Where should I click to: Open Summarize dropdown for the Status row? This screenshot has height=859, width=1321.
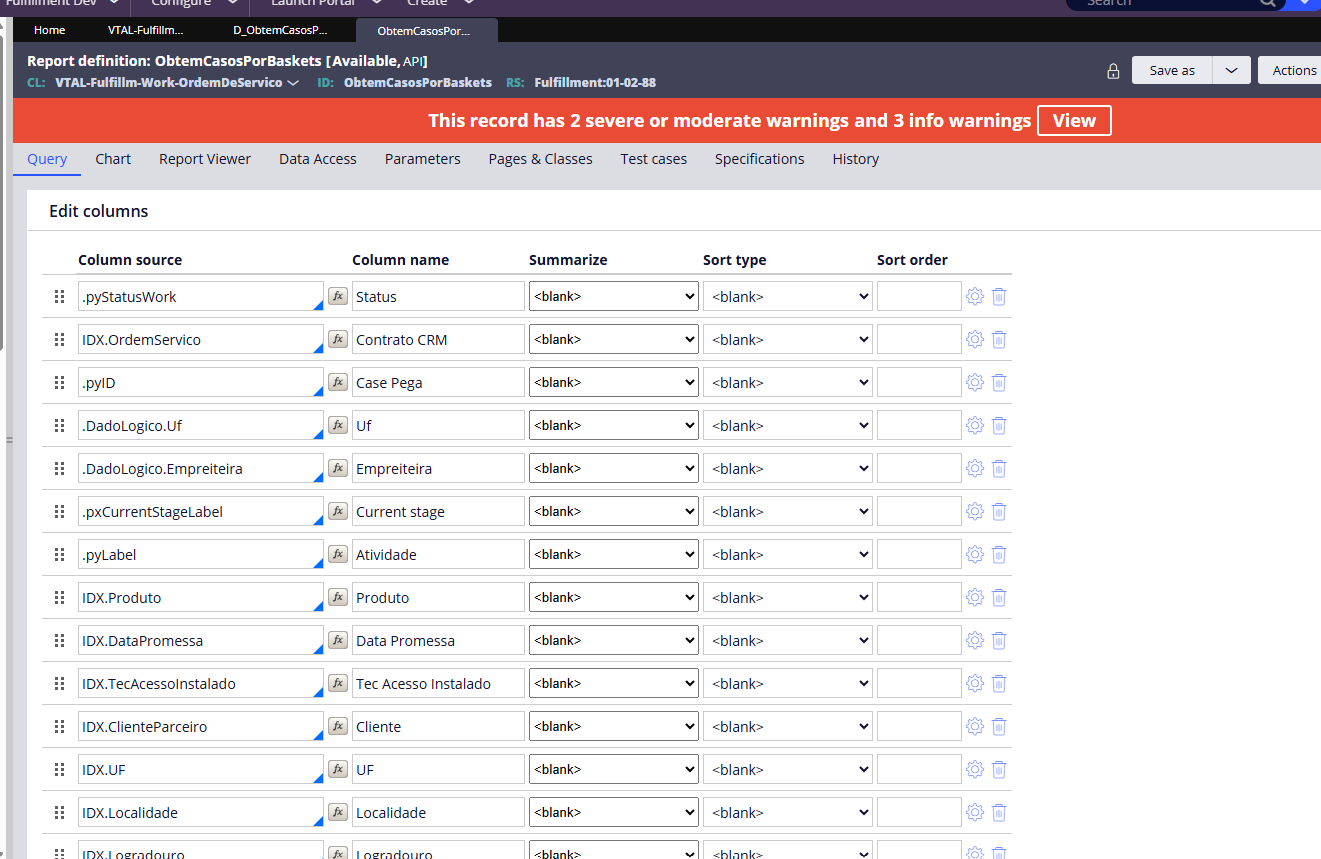(613, 296)
